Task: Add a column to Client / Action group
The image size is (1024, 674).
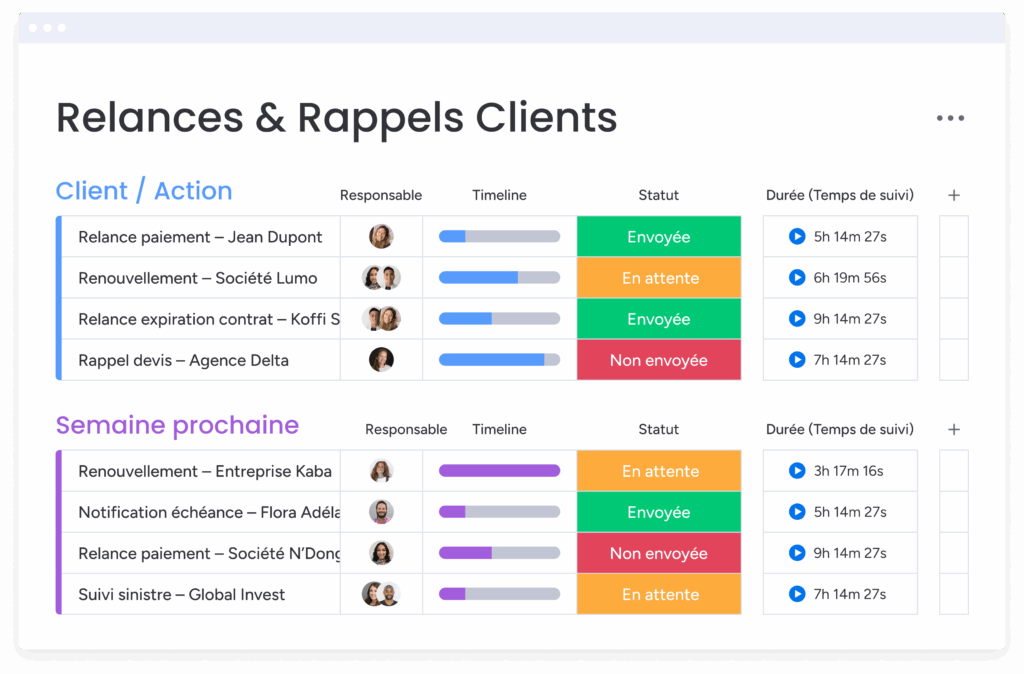Action: click(x=953, y=195)
